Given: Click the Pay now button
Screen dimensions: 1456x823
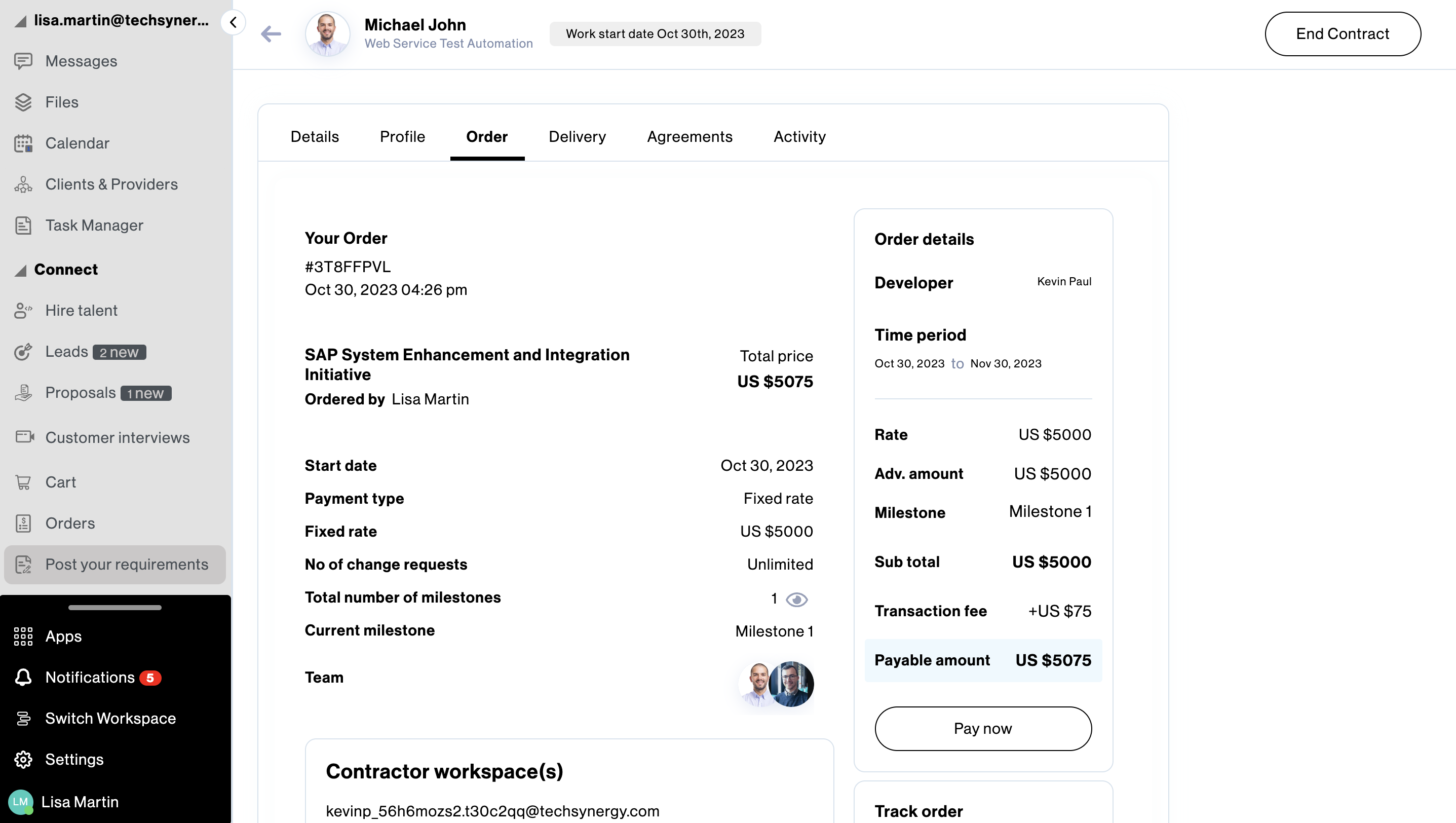Looking at the screenshot, I should pyautogui.click(x=983, y=728).
